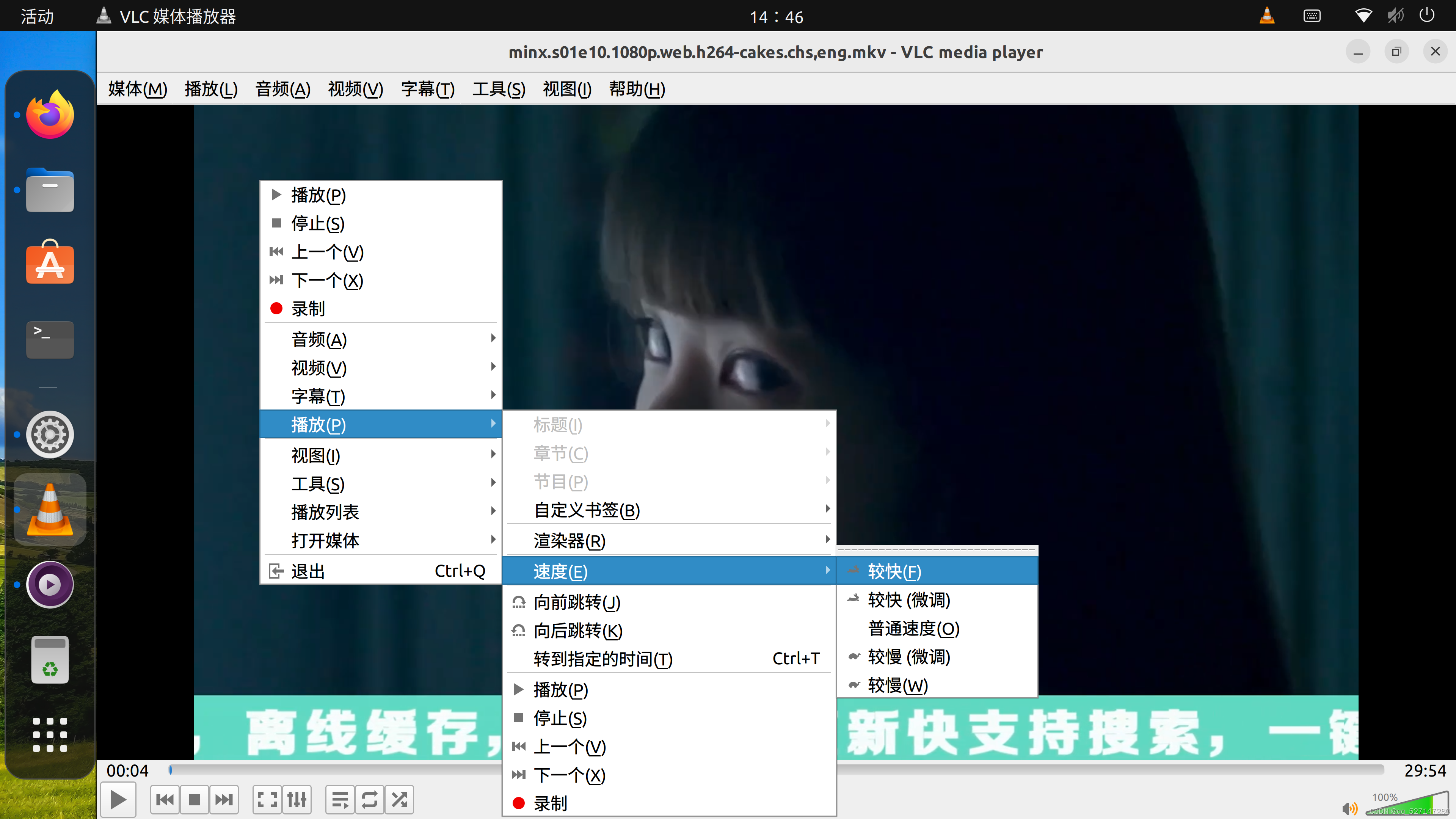This screenshot has height=819, width=1456.
Task: Expand 音频(A) submenu in context menu
Action: [x=381, y=339]
